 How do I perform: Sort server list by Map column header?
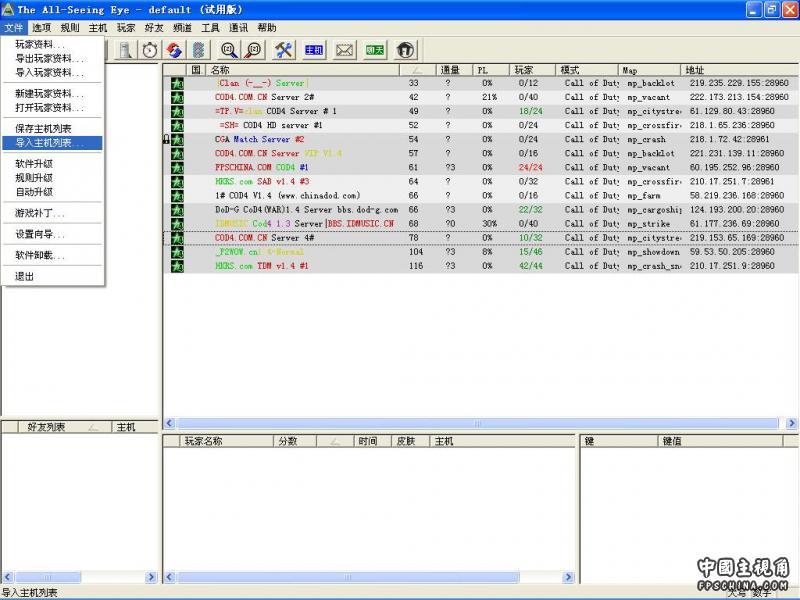click(x=649, y=70)
